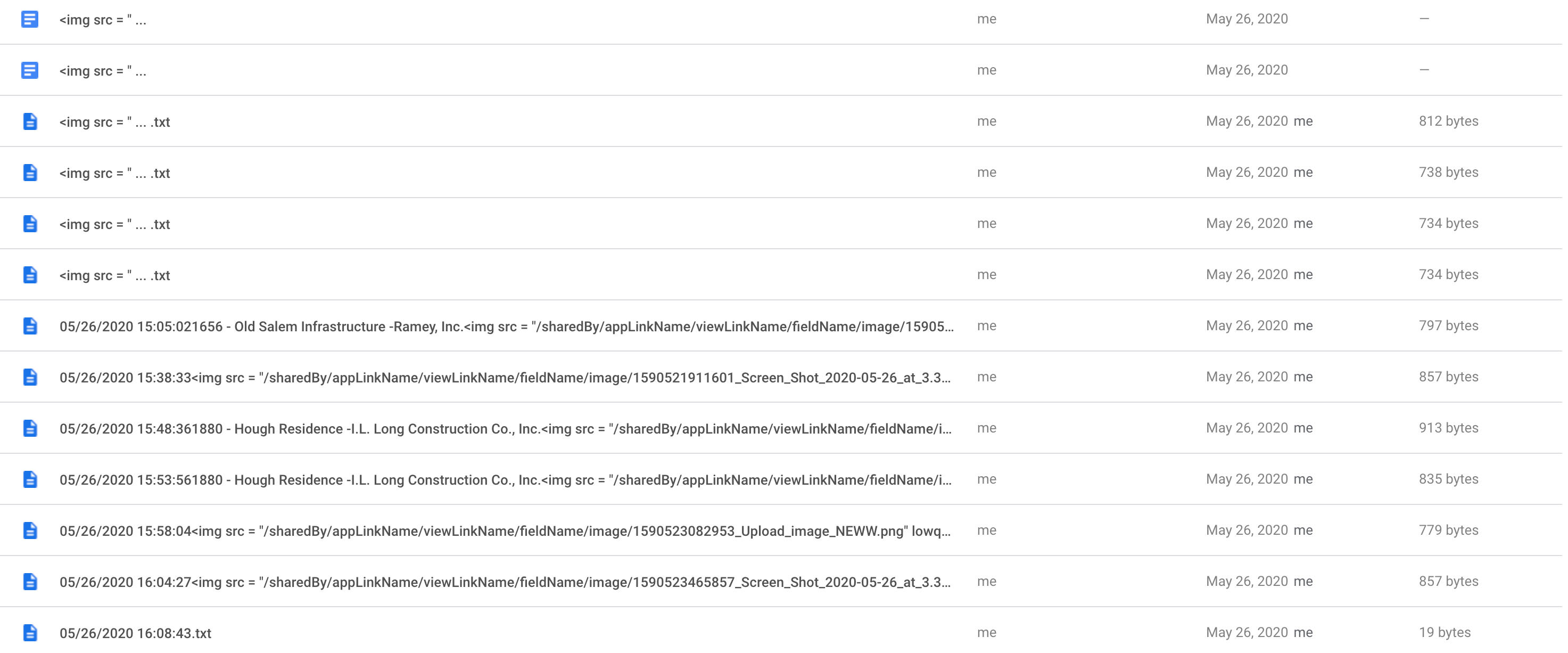Click the file icon of the 812 bytes .txt file

coord(30,121)
